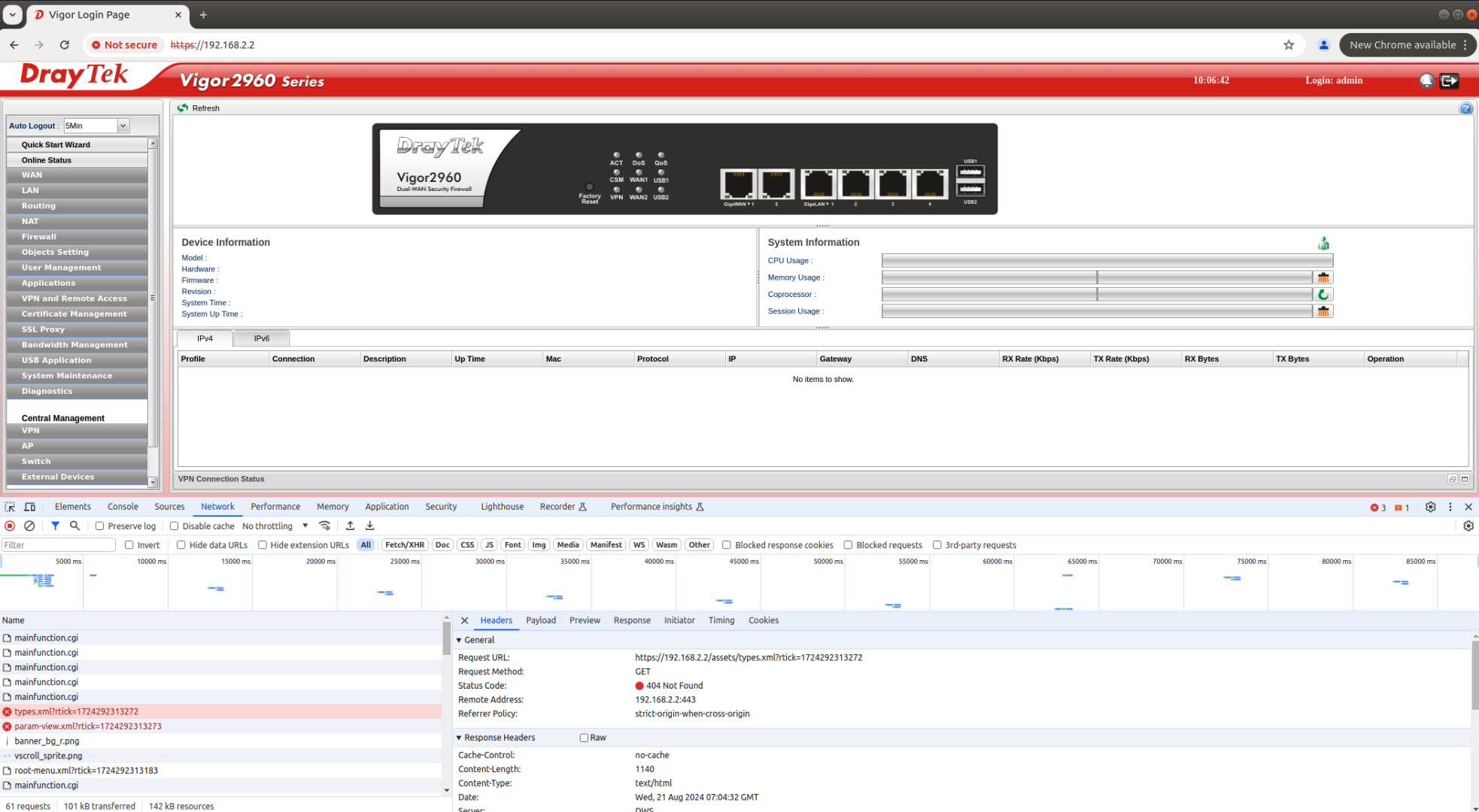Click the network Filter input field

(59, 545)
